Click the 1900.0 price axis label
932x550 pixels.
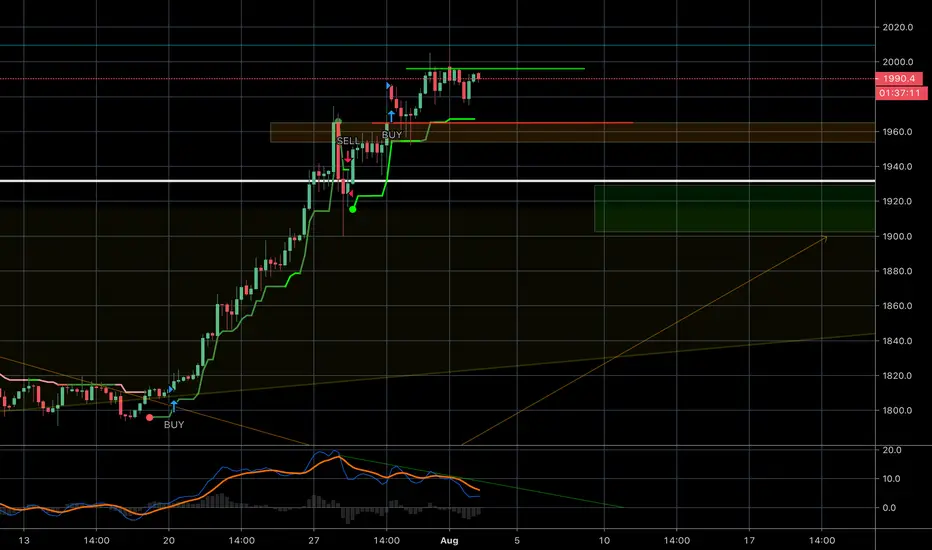pos(898,237)
